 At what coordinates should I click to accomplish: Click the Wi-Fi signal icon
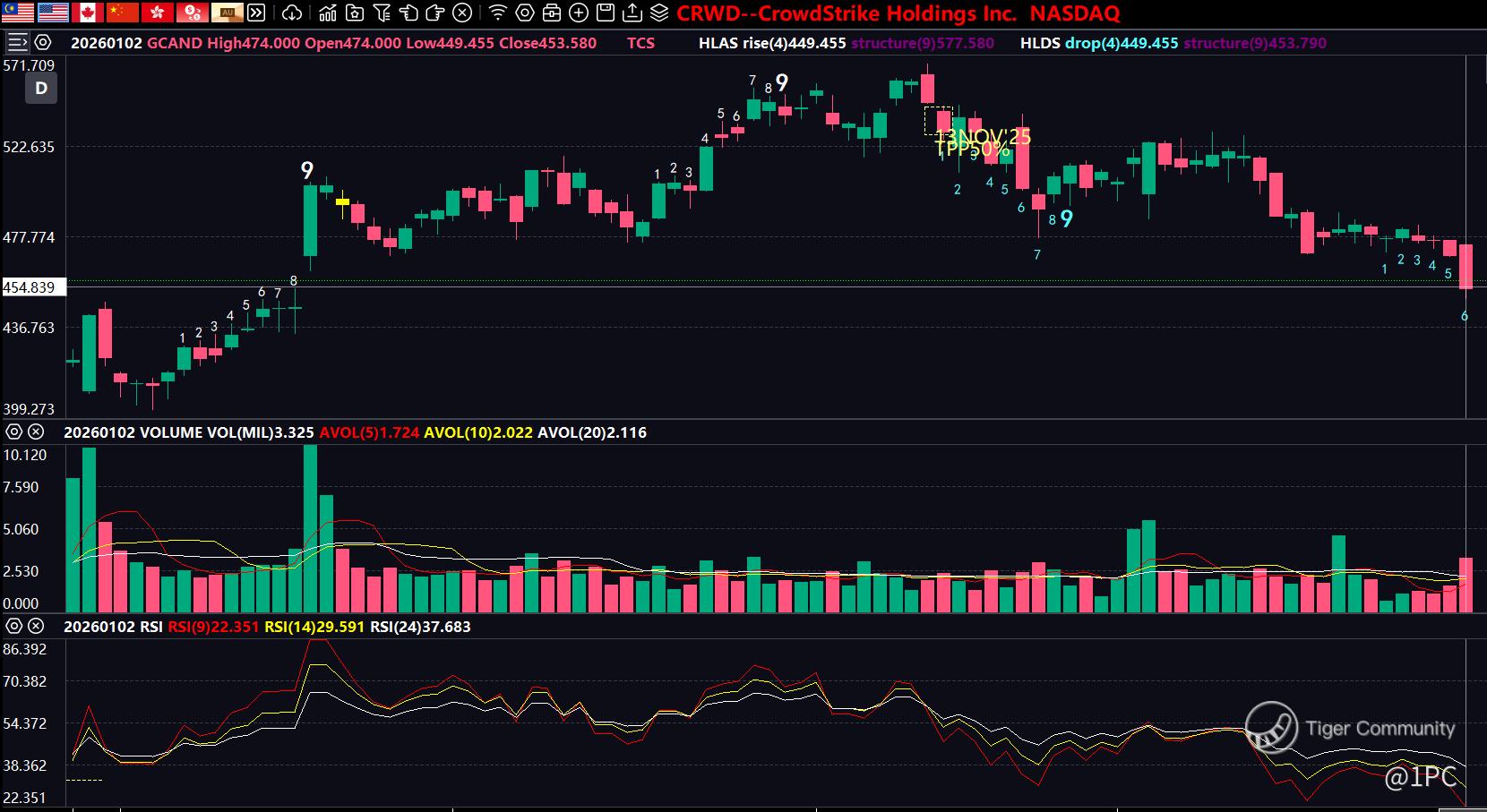pos(498,13)
